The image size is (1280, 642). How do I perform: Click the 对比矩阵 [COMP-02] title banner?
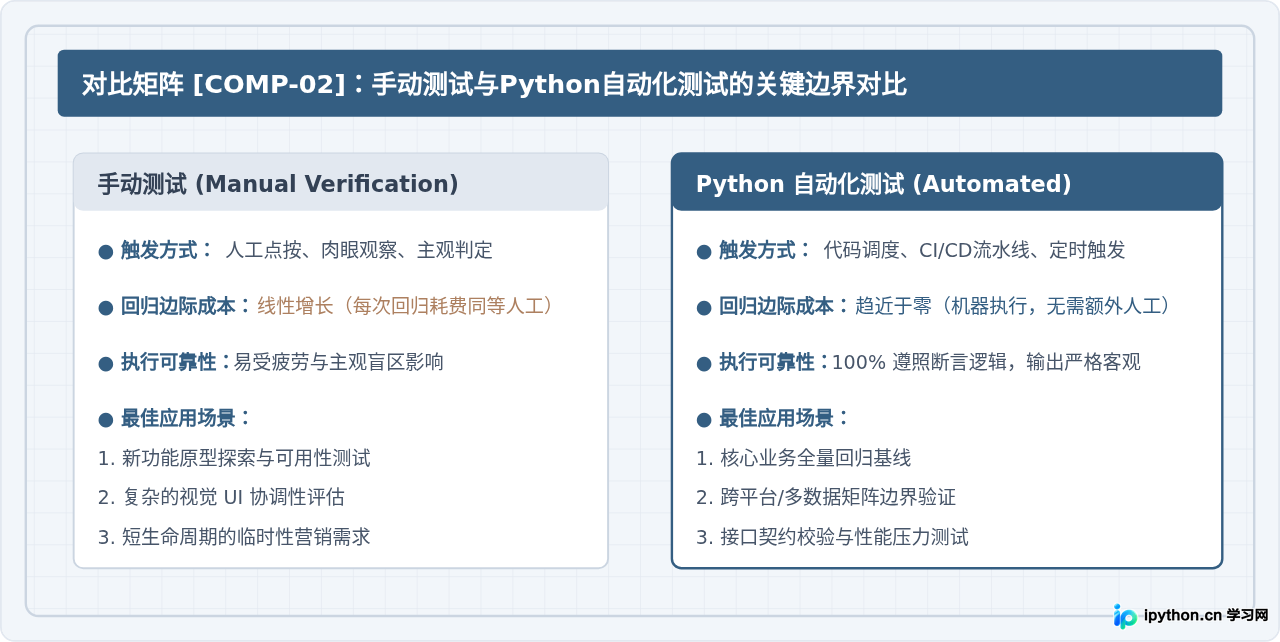pyautogui.click(x=640, y=83)
